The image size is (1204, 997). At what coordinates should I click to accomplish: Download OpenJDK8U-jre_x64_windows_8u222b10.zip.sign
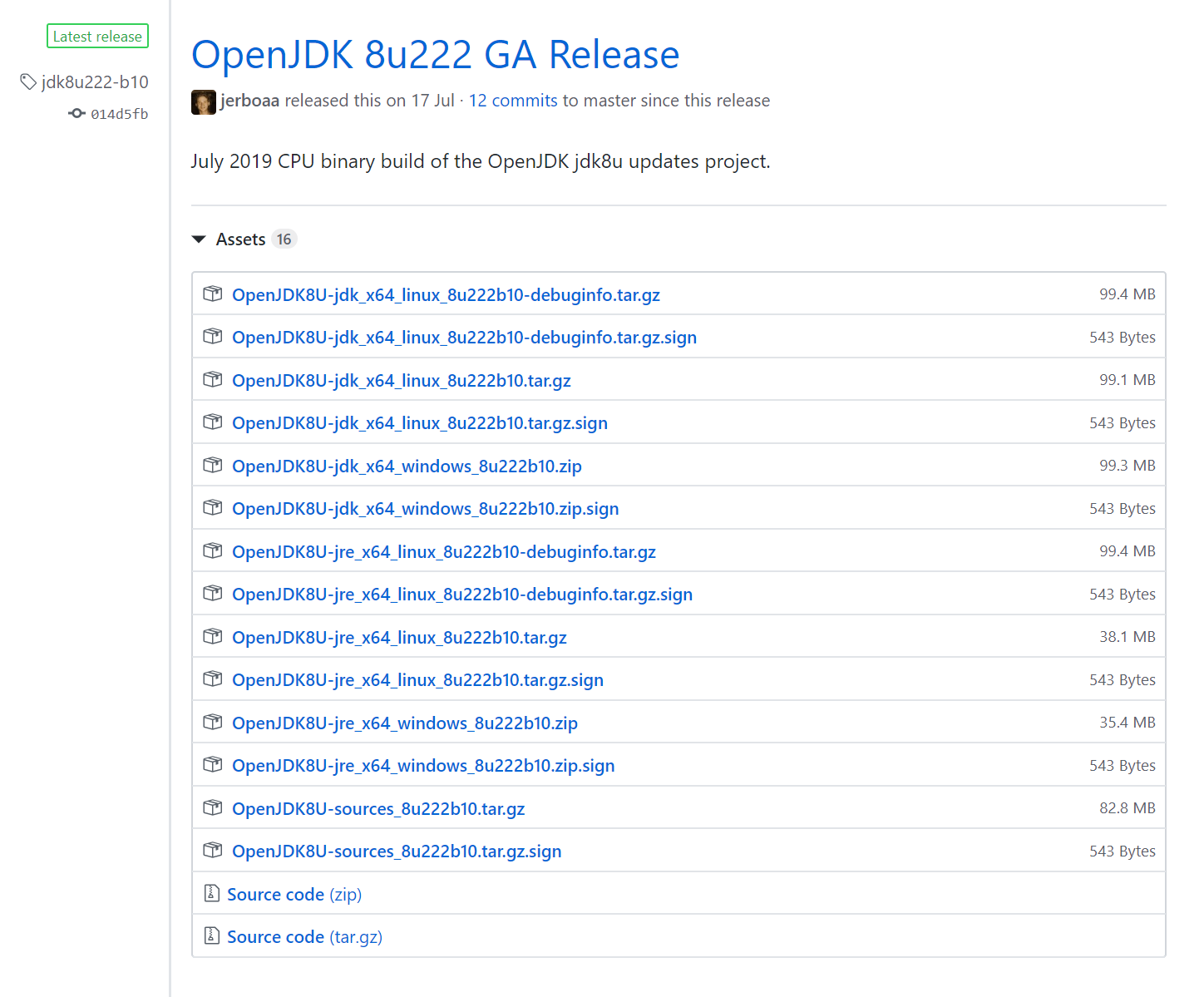[x=423, y=766]
